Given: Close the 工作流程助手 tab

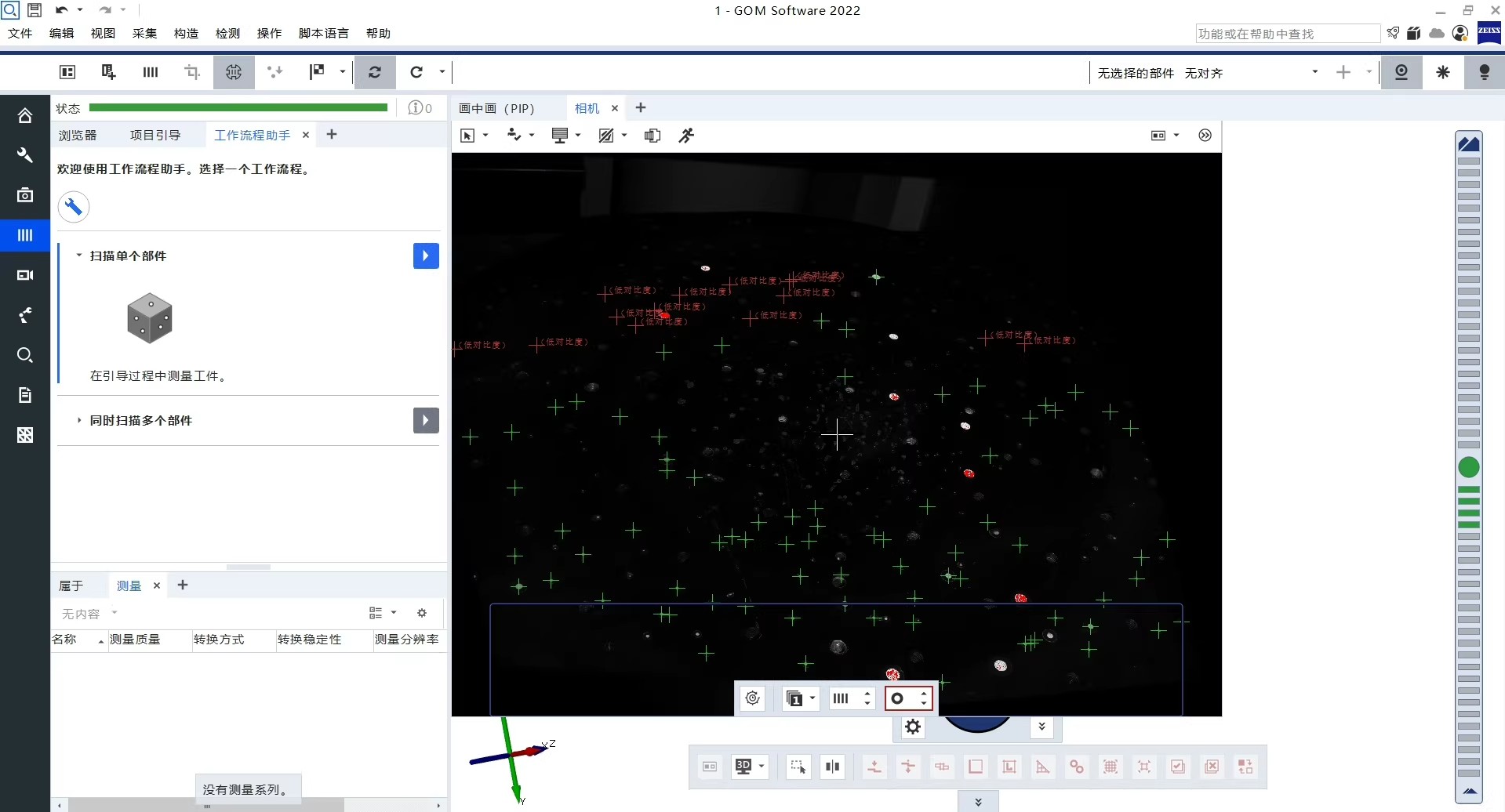Looking at the screenshot, I should 306,135.
